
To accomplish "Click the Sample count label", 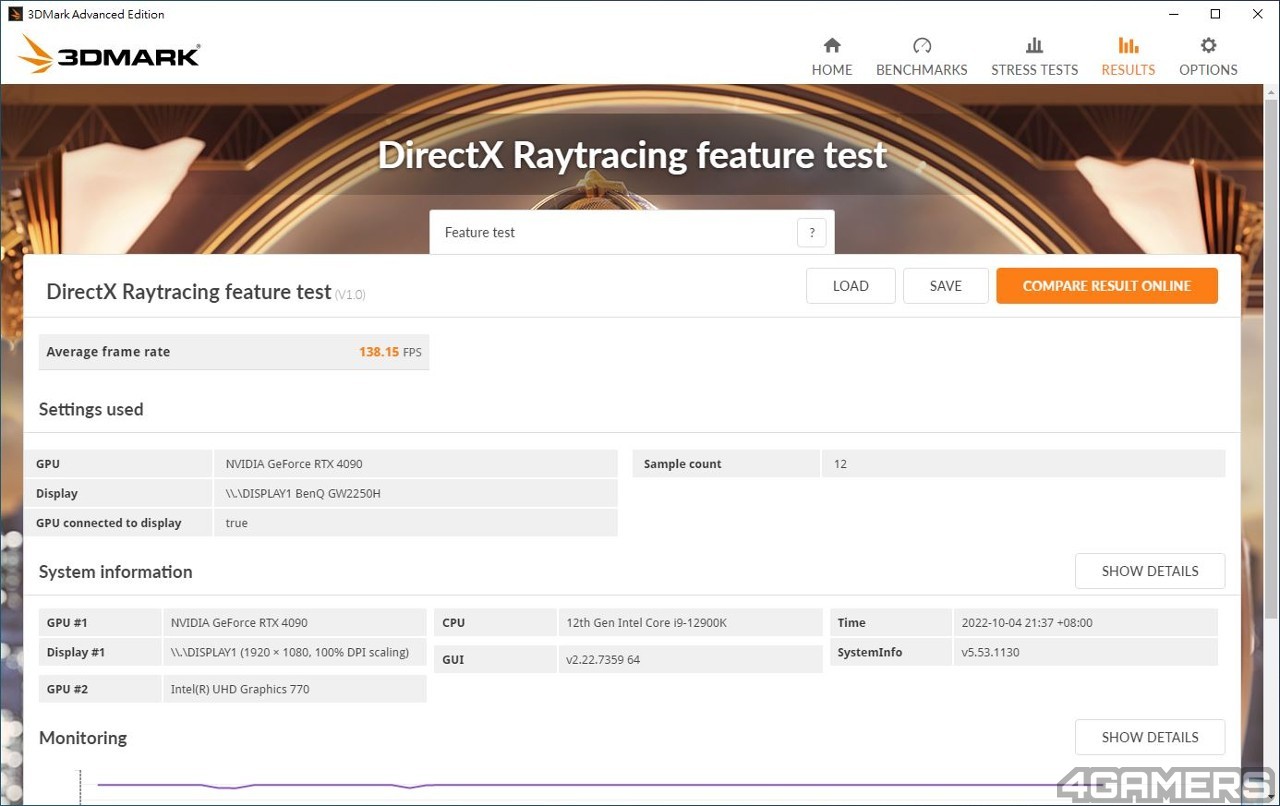I will click(682, 464).
